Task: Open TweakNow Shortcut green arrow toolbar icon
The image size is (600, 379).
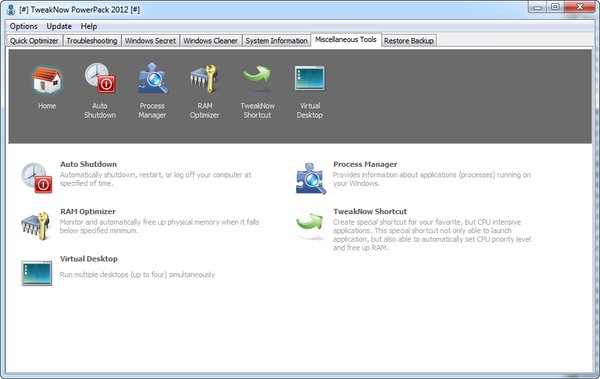Action: [x=257, y=78]
